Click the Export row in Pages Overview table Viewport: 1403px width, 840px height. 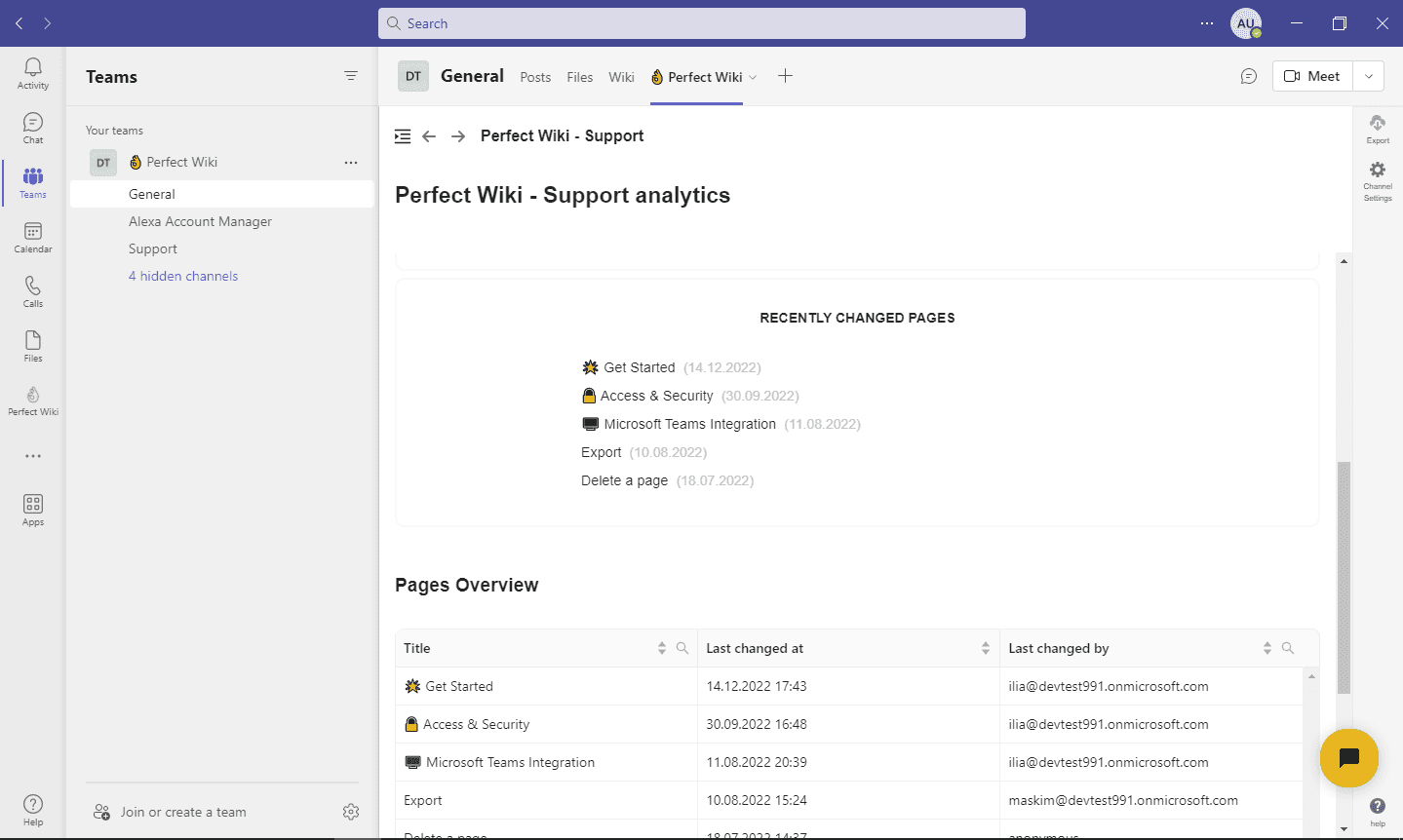click(849, 800)
